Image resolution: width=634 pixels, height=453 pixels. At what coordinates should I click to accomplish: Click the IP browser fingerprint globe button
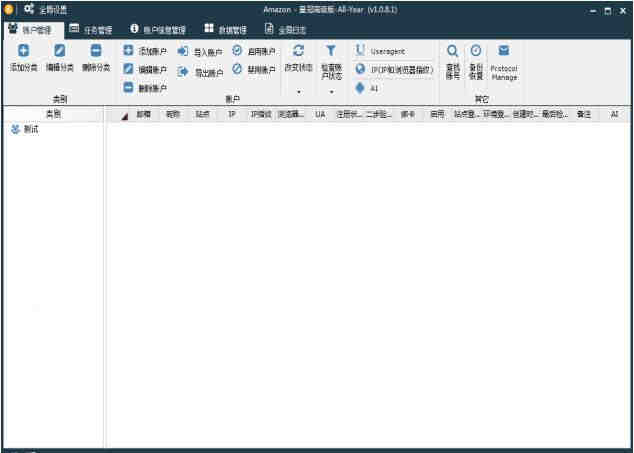(x=394, y=70)
